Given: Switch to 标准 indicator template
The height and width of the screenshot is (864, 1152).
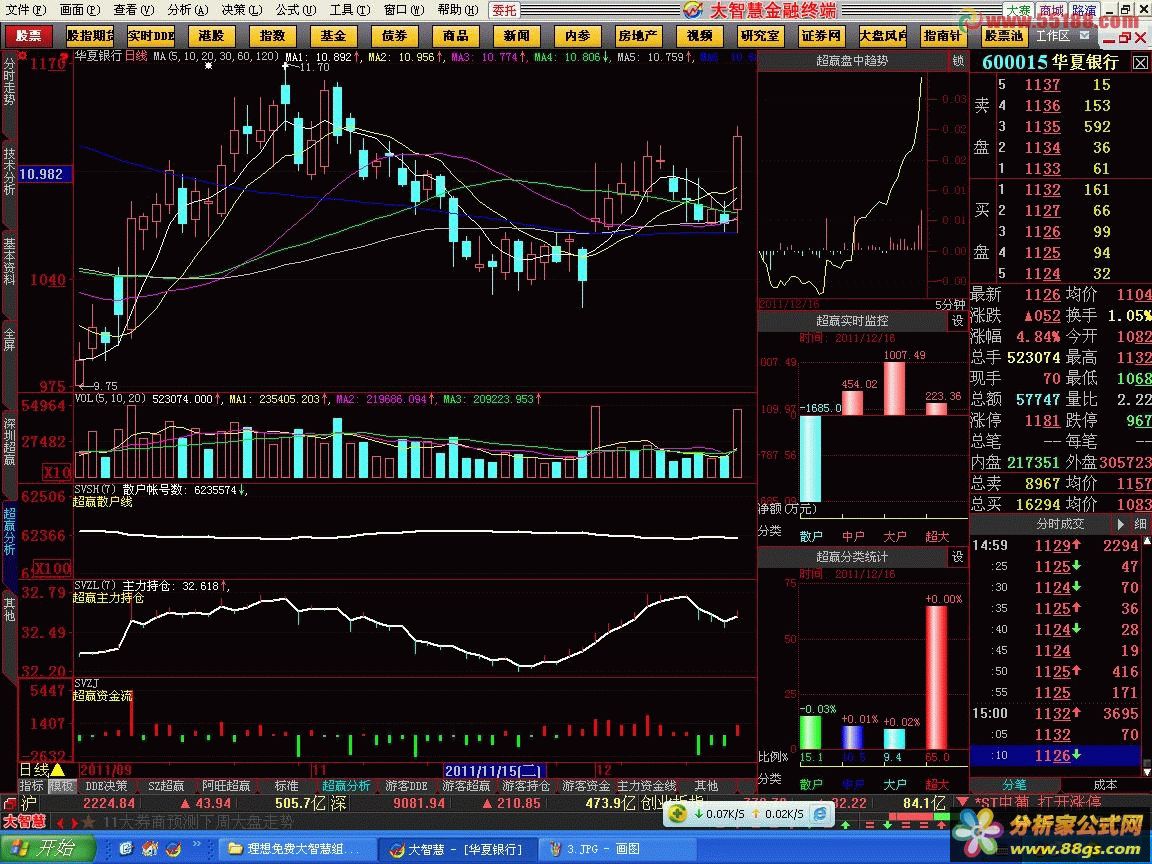Looking at the screenshot, I should tap(287, 785).
